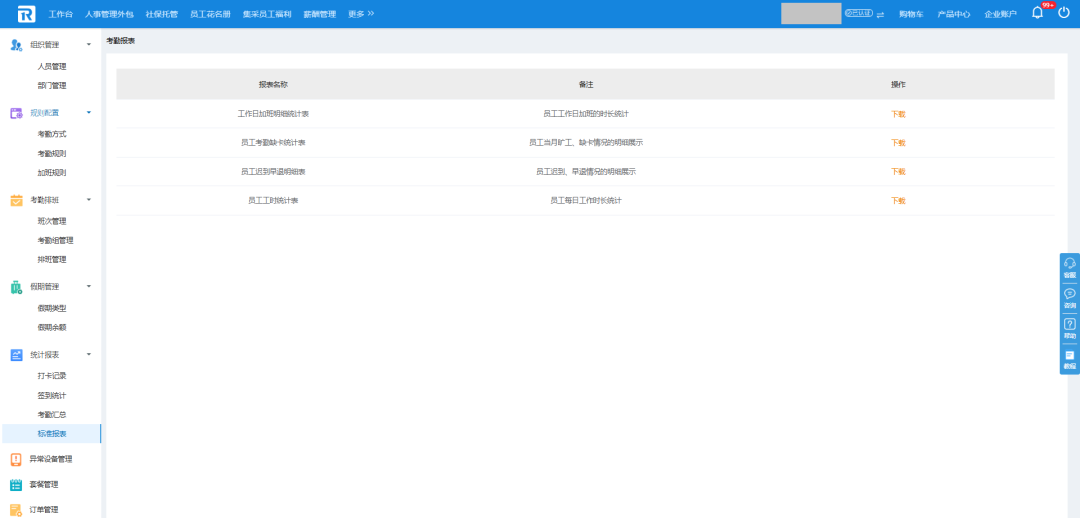Select 考勤组管理 in sidebar
Viewport: 1080px width, 518px height.
[x=55, y=240]
